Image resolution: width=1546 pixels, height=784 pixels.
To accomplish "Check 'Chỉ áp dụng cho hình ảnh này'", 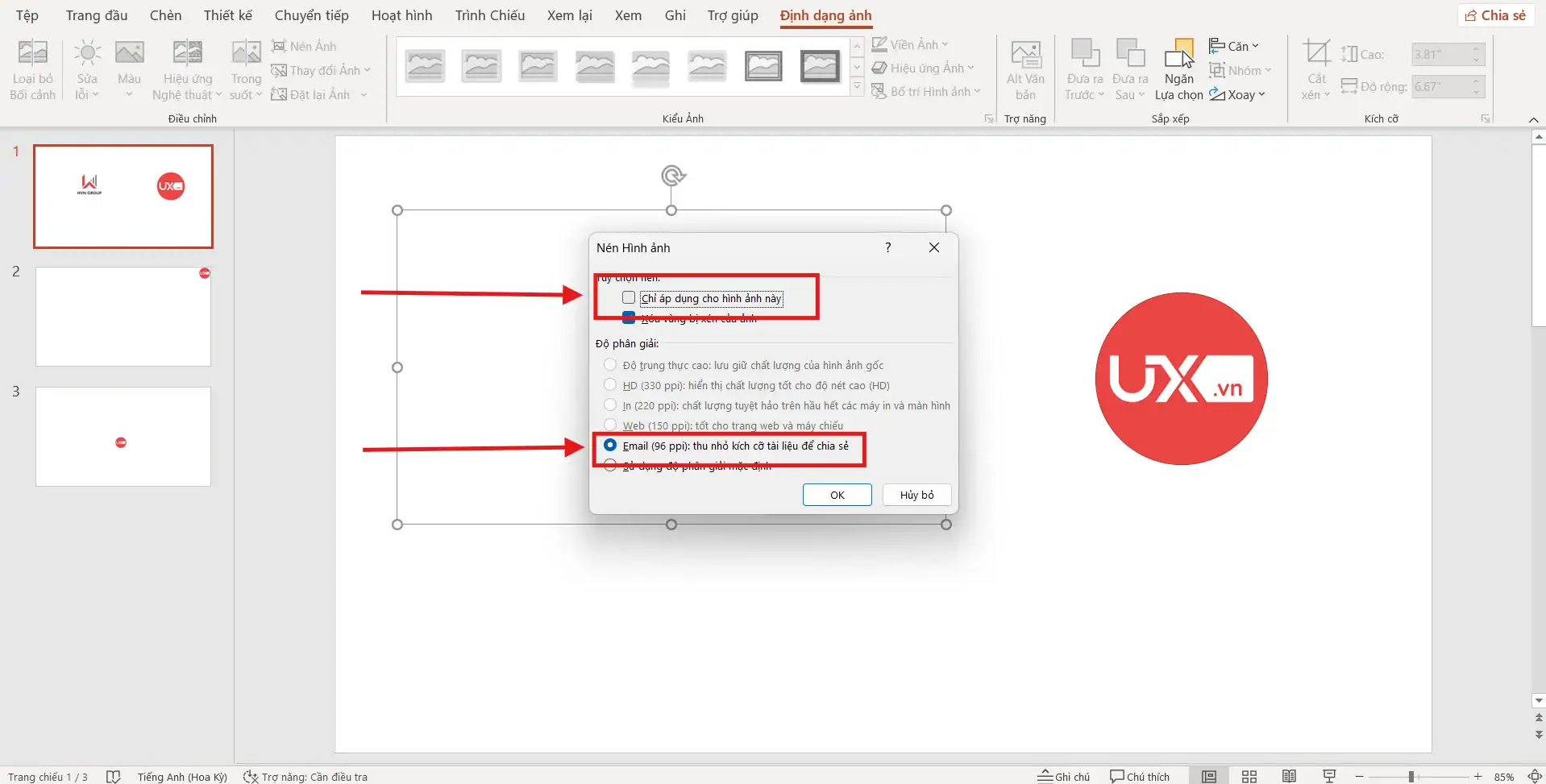I will coord(629,298).
